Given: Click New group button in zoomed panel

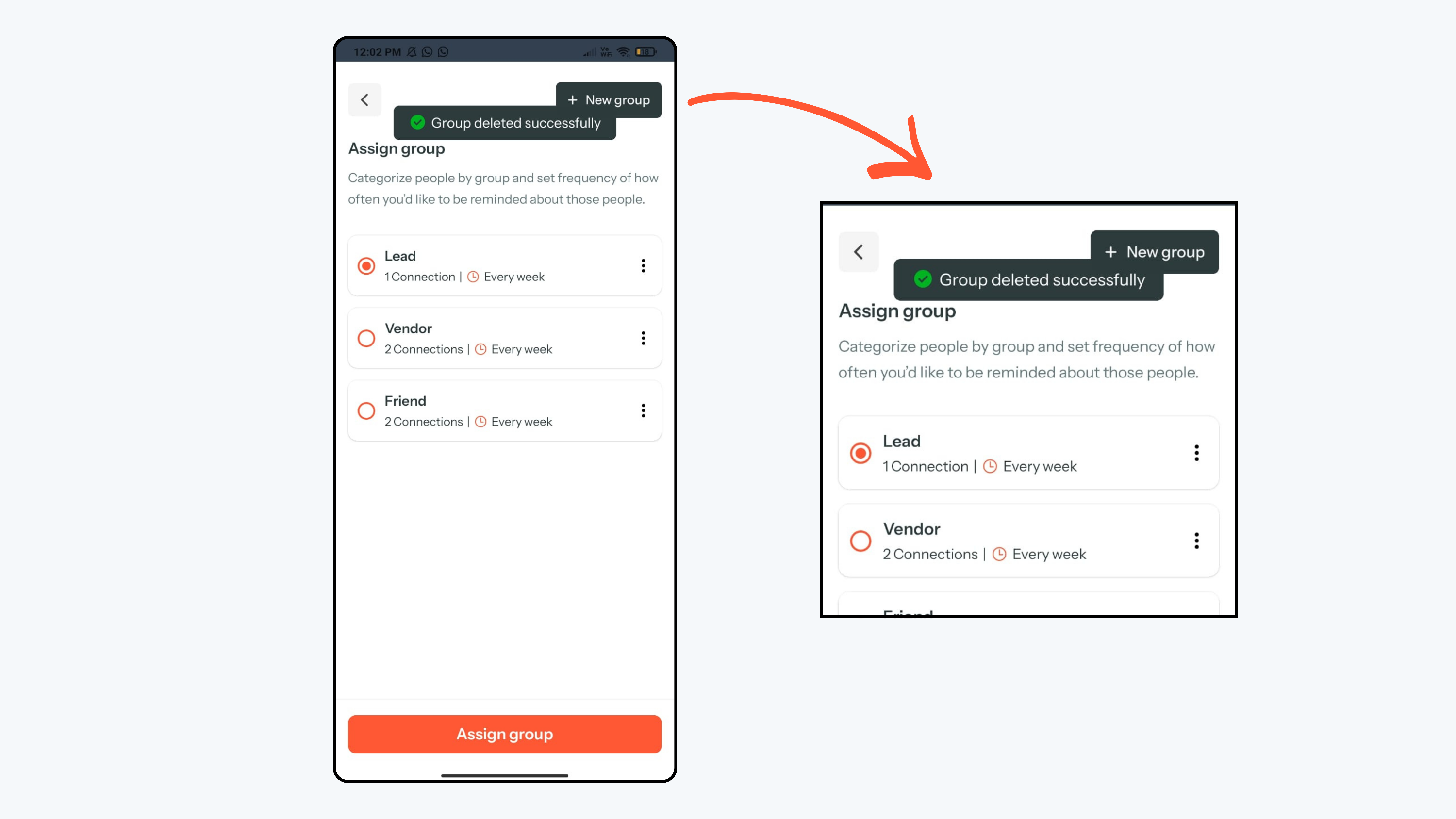Looking at the screenshot, I should (1155, 252).
